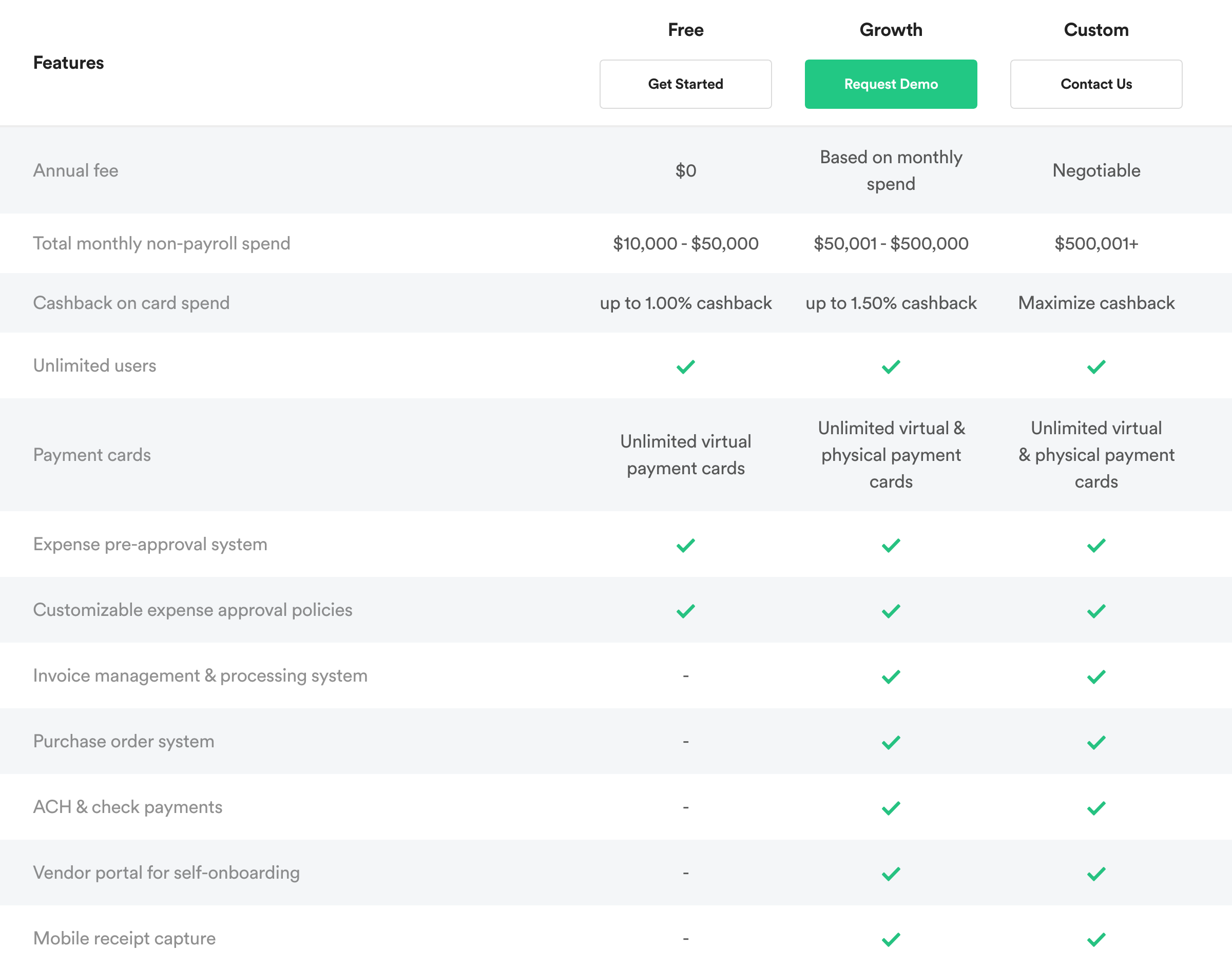Click the Growth plan heading
This screenshot has width=1232, height=968.
[890, 29]
